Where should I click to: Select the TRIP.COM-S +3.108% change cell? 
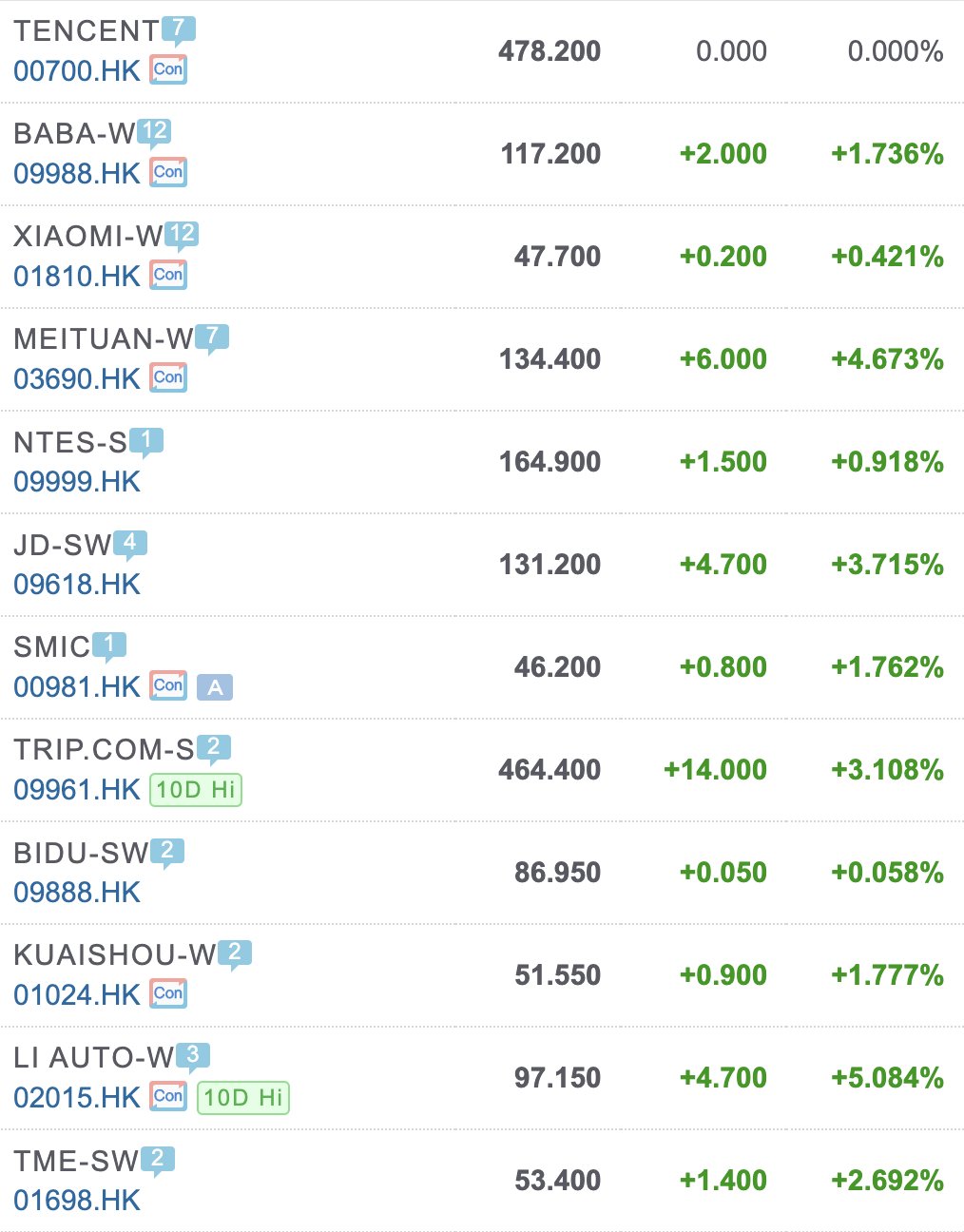coord(887,770)
